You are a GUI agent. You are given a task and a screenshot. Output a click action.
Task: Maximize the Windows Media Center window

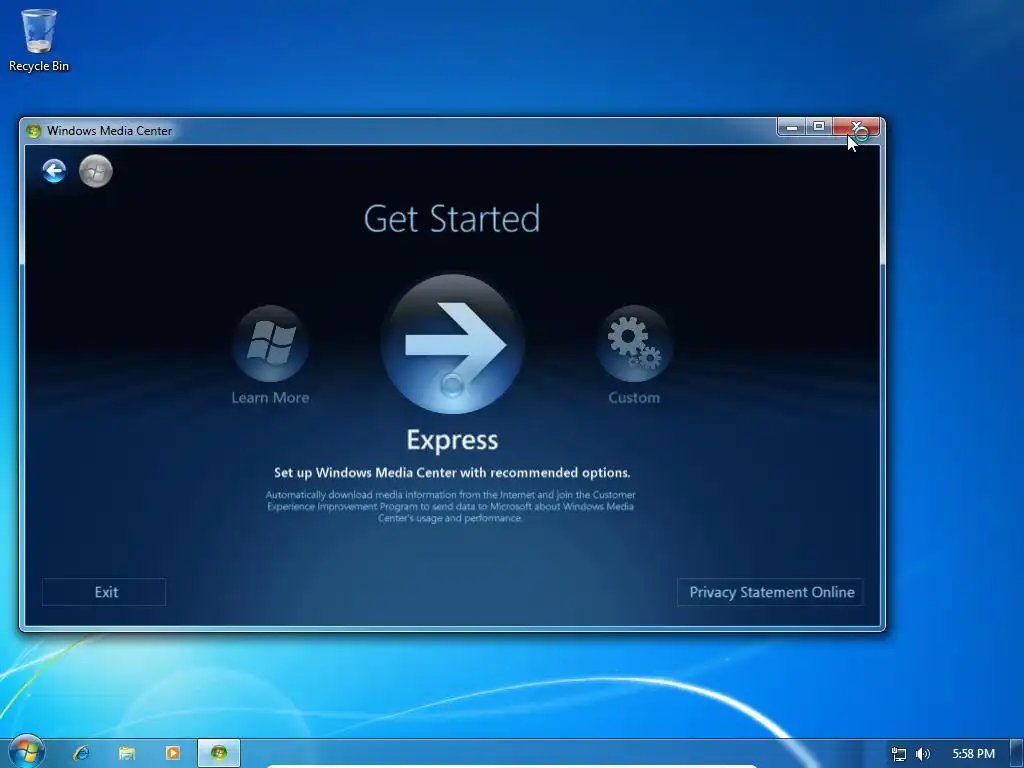coord(819,127)
